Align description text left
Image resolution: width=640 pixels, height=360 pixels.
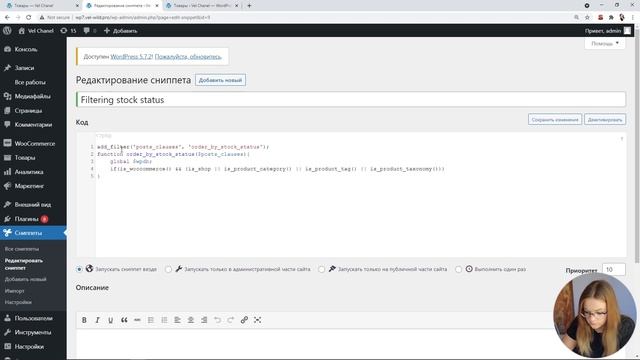coord(177,320)
